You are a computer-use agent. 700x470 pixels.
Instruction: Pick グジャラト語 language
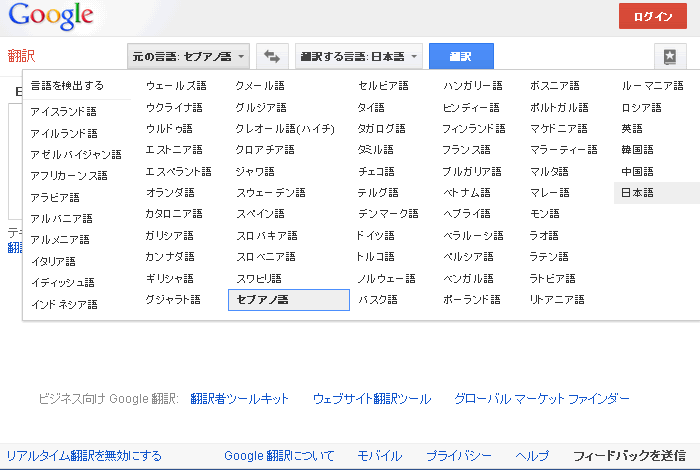coord(173,299)
